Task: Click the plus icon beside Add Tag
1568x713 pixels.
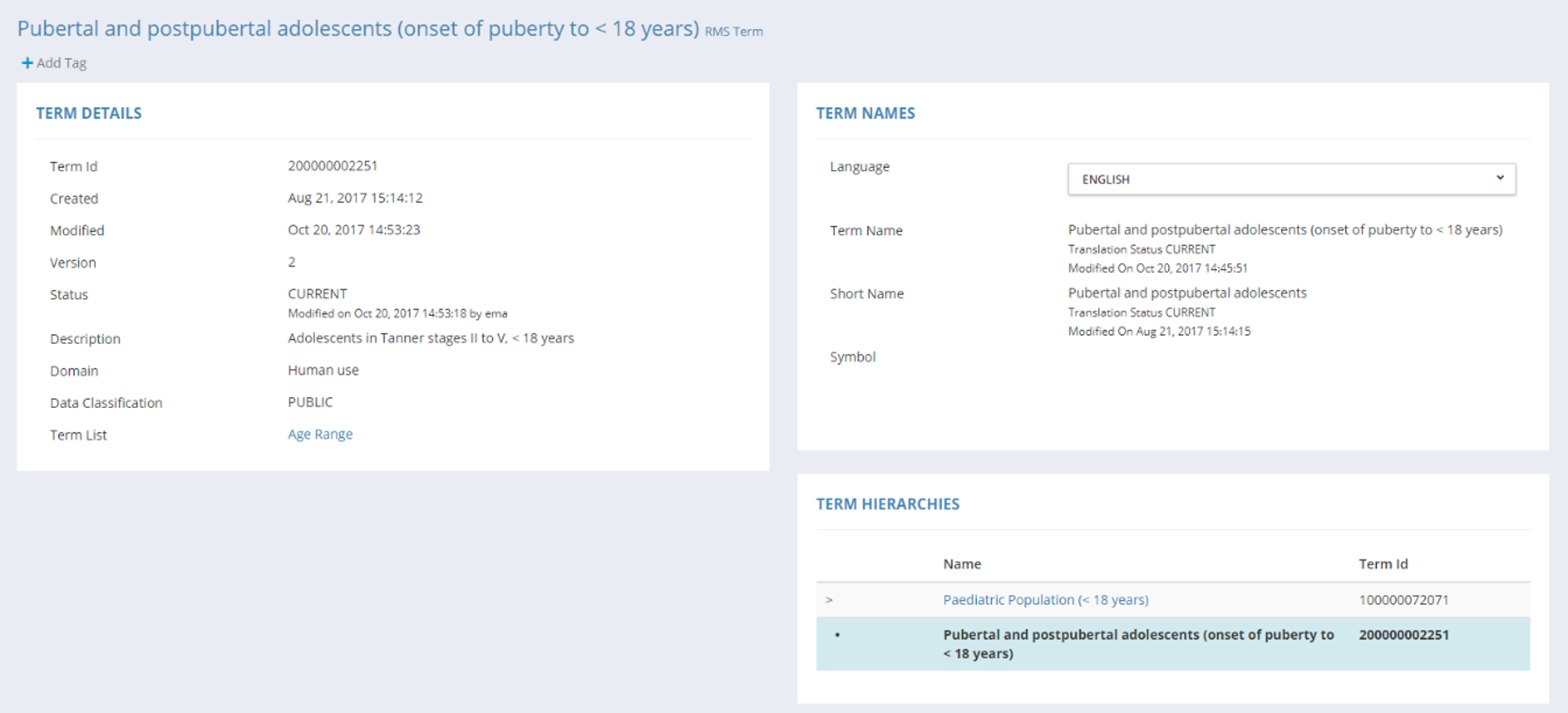Action: point(27,63)
